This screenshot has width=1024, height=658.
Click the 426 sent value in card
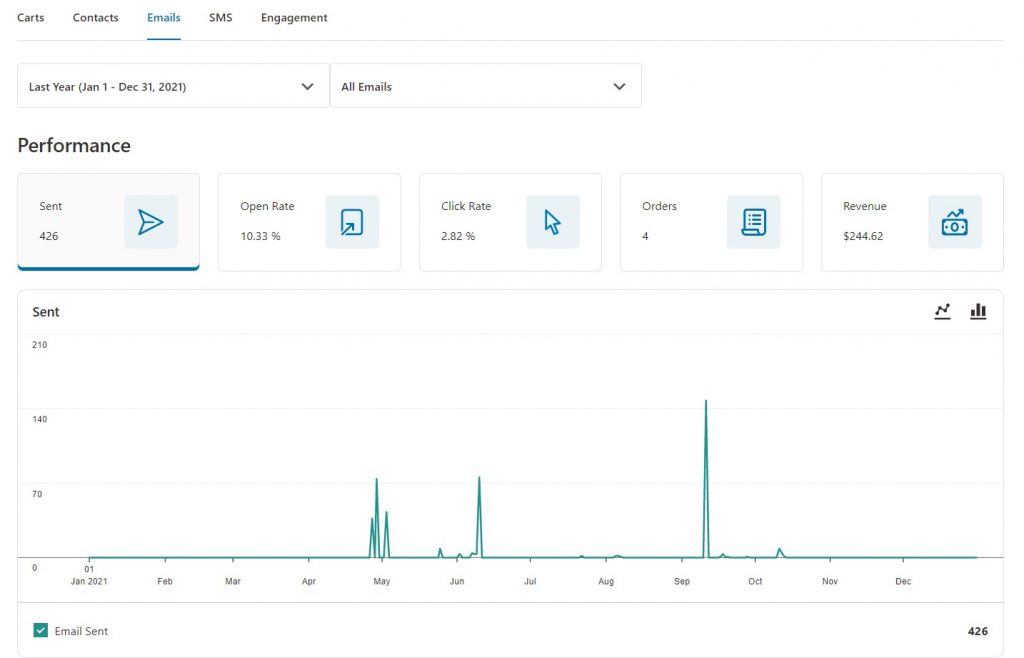click(48, 236)
